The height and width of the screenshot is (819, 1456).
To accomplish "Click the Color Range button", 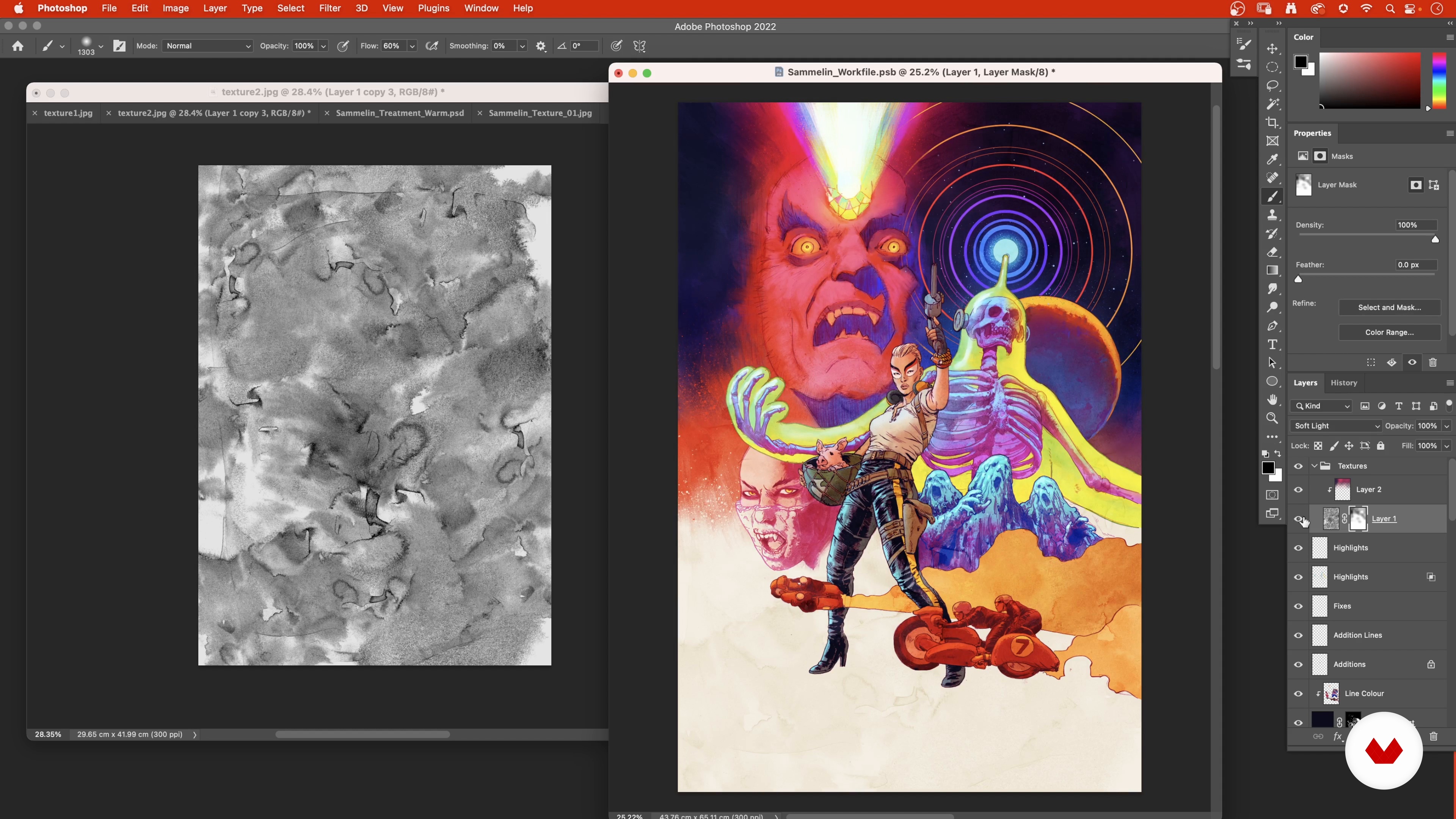I will coord(1389,333).
